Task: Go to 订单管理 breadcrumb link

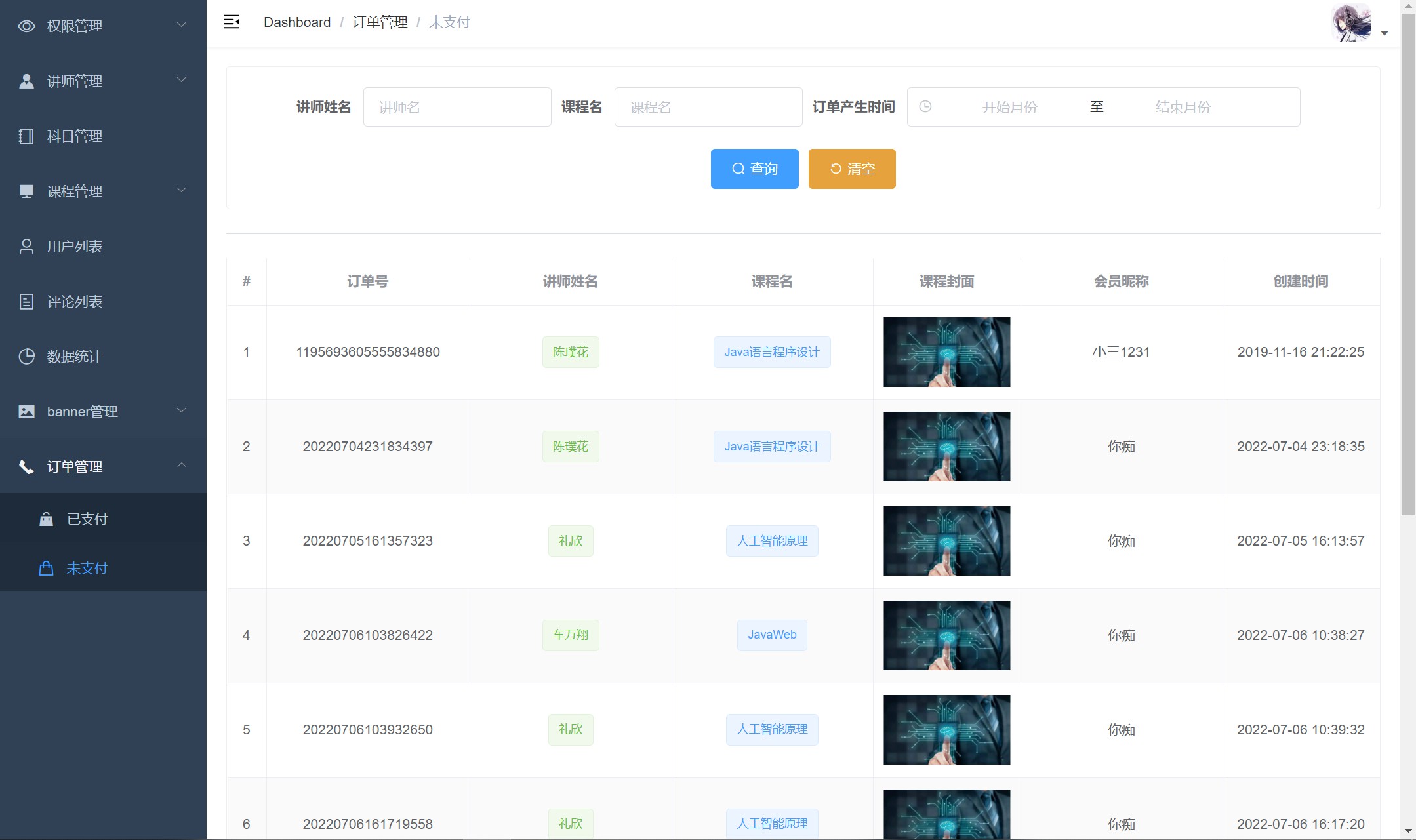Action: 380,22
